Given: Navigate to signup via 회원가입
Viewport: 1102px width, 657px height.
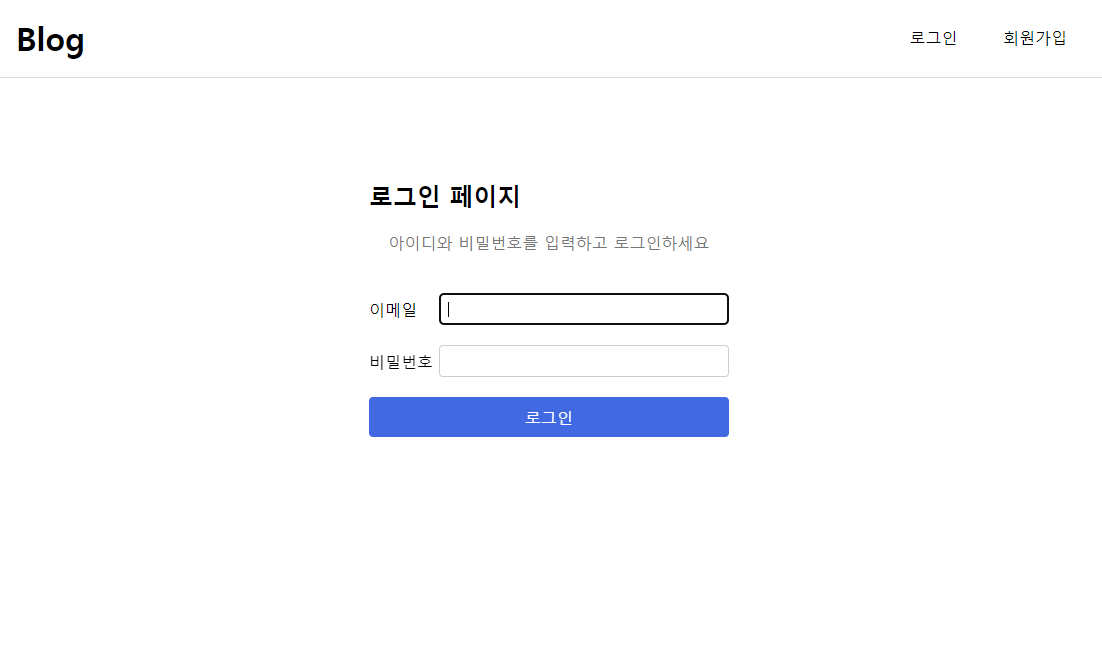Looking at the screenshot, I should click(x=1034, y=38).
